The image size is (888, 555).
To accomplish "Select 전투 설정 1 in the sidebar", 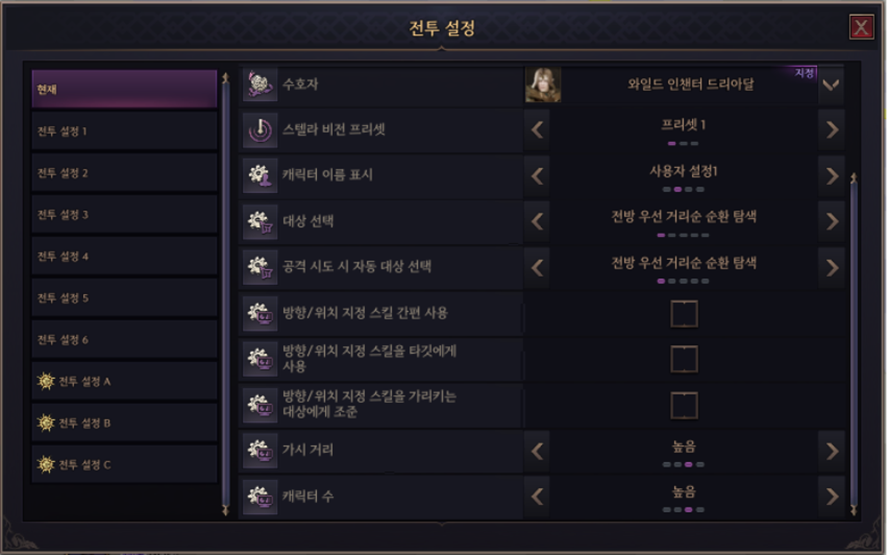I will [124, 131].
